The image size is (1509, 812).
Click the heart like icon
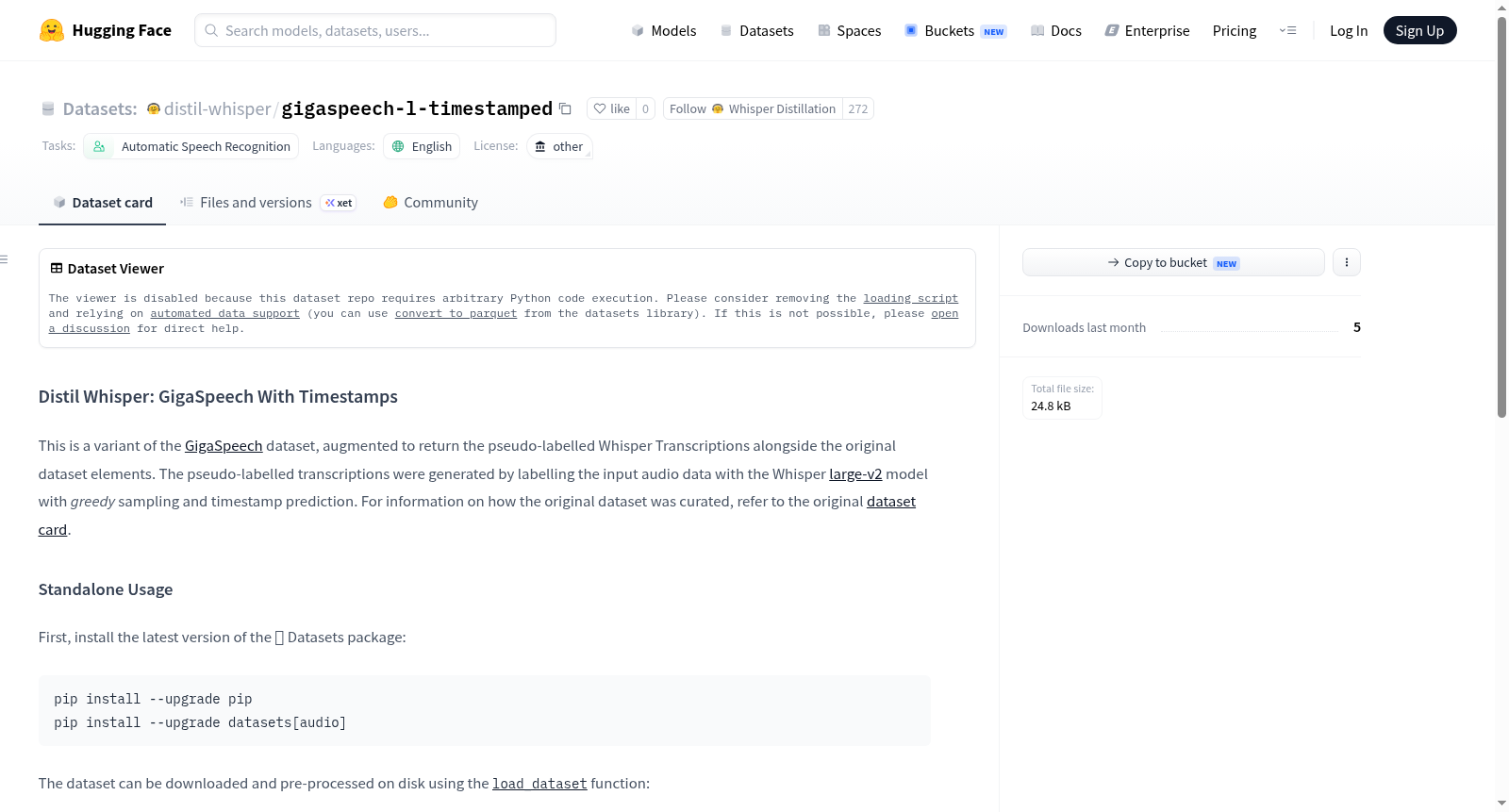(600, 108)
